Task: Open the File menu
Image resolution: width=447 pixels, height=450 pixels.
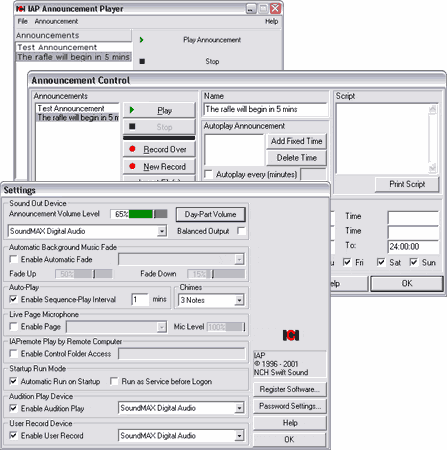Action: click(23, 21)
